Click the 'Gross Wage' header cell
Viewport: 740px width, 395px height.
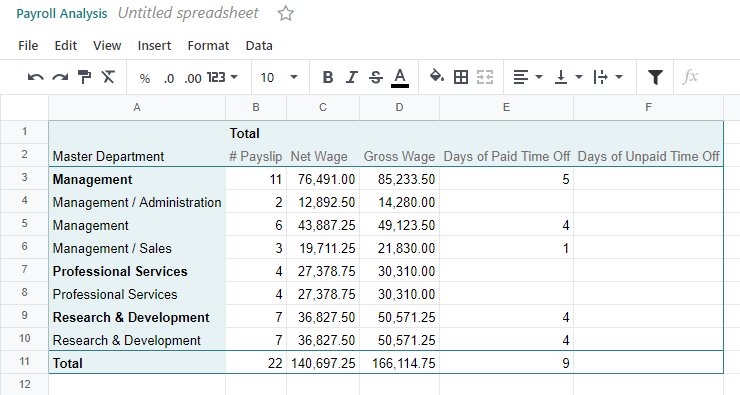tap(399, 156)
